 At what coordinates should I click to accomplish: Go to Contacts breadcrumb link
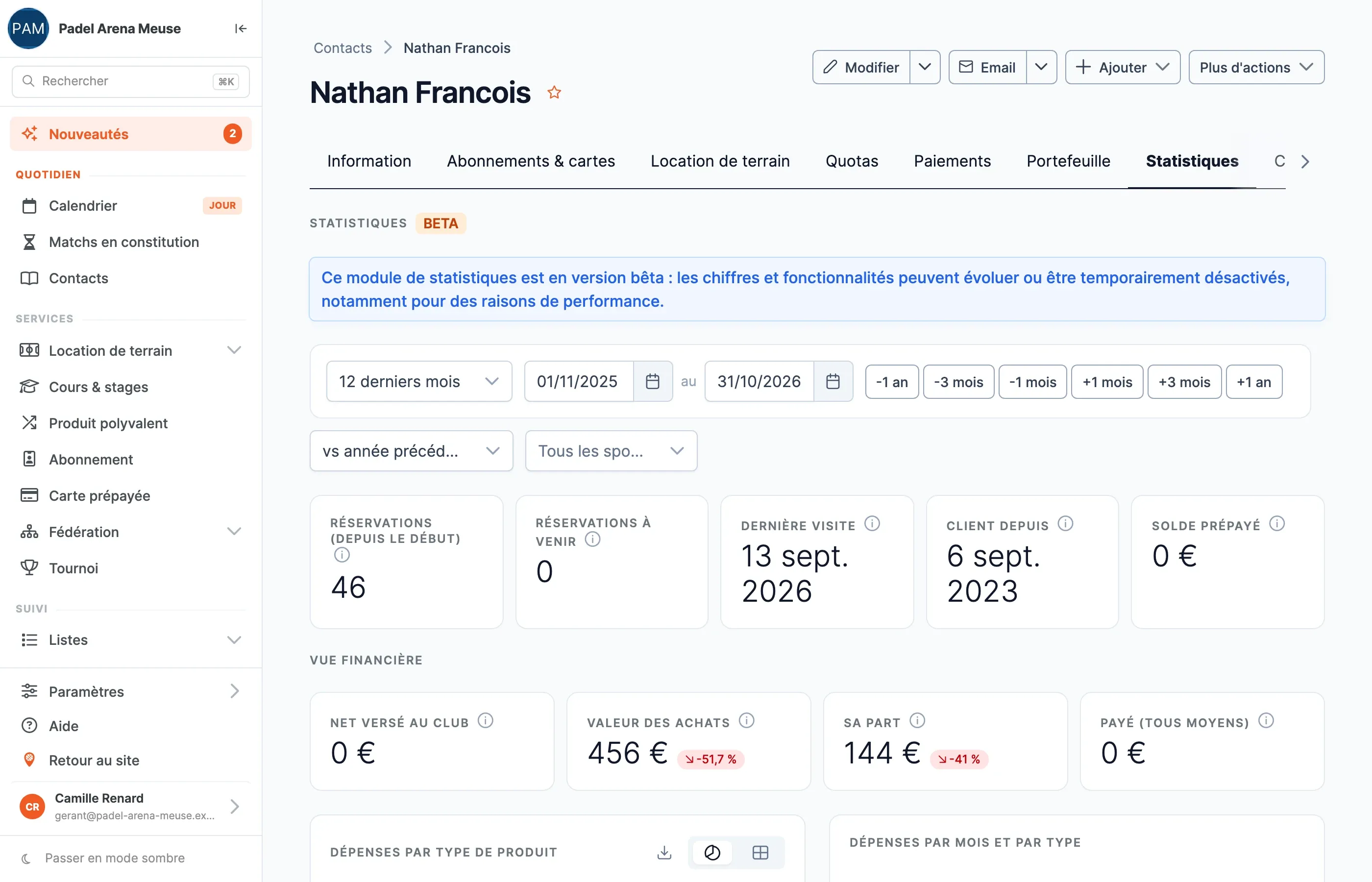tap(343, 48)
